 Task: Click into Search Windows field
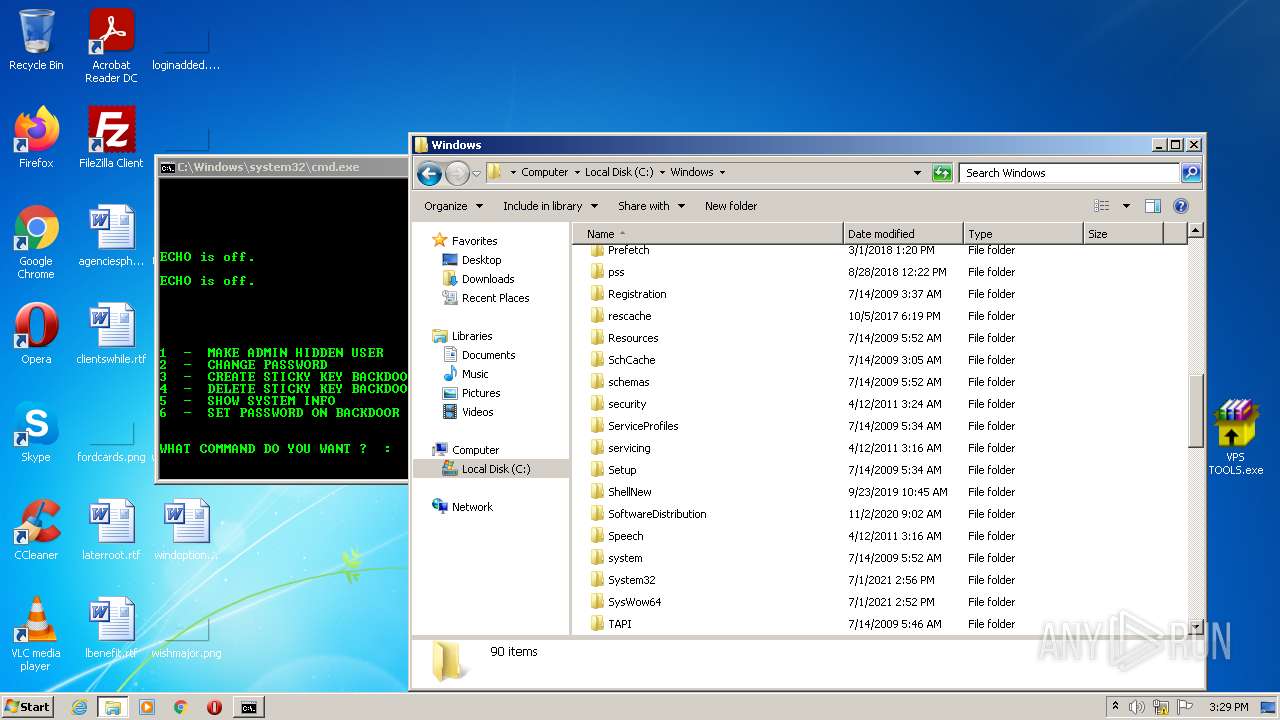[x=1069, y=173]
